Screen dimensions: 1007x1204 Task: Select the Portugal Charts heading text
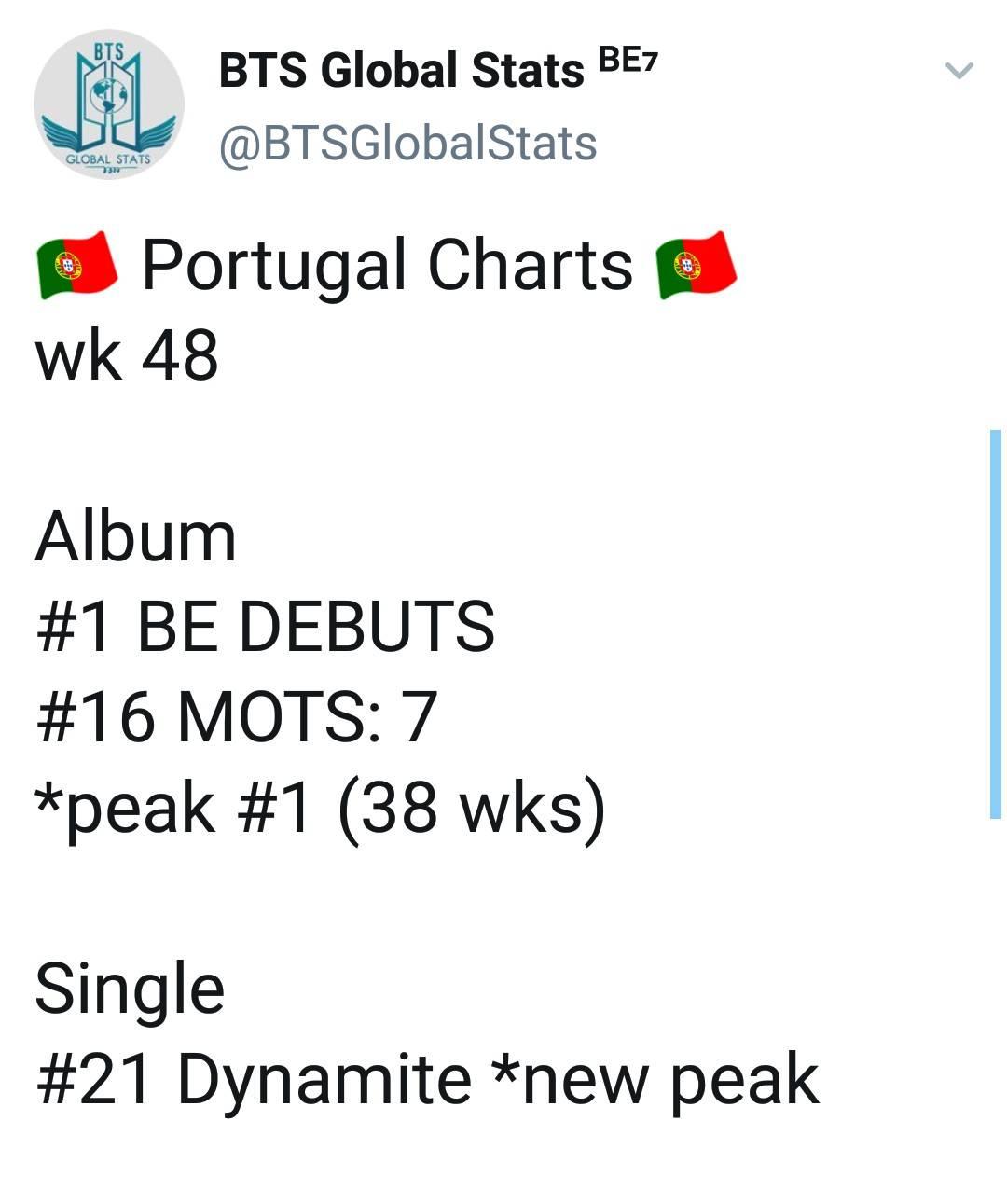click(x=387, y=266)
